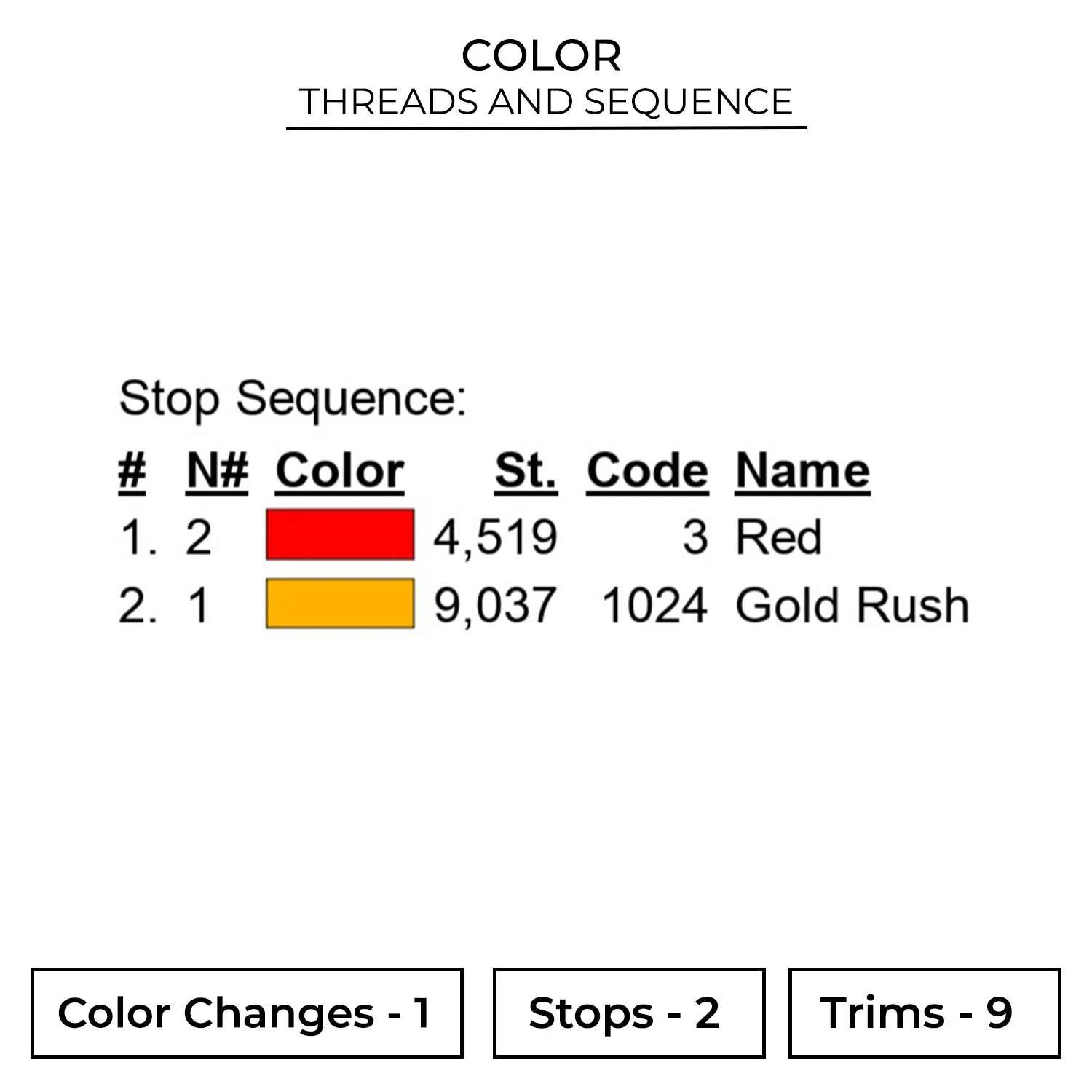The image size is (1092, 1092).
Task: Click thread code 1024
Action: pos(654,606)
